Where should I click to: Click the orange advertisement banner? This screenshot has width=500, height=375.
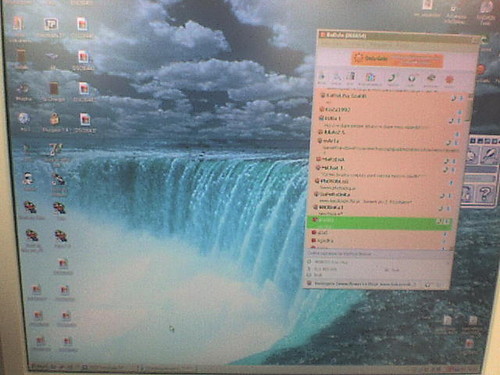[397, 59]
